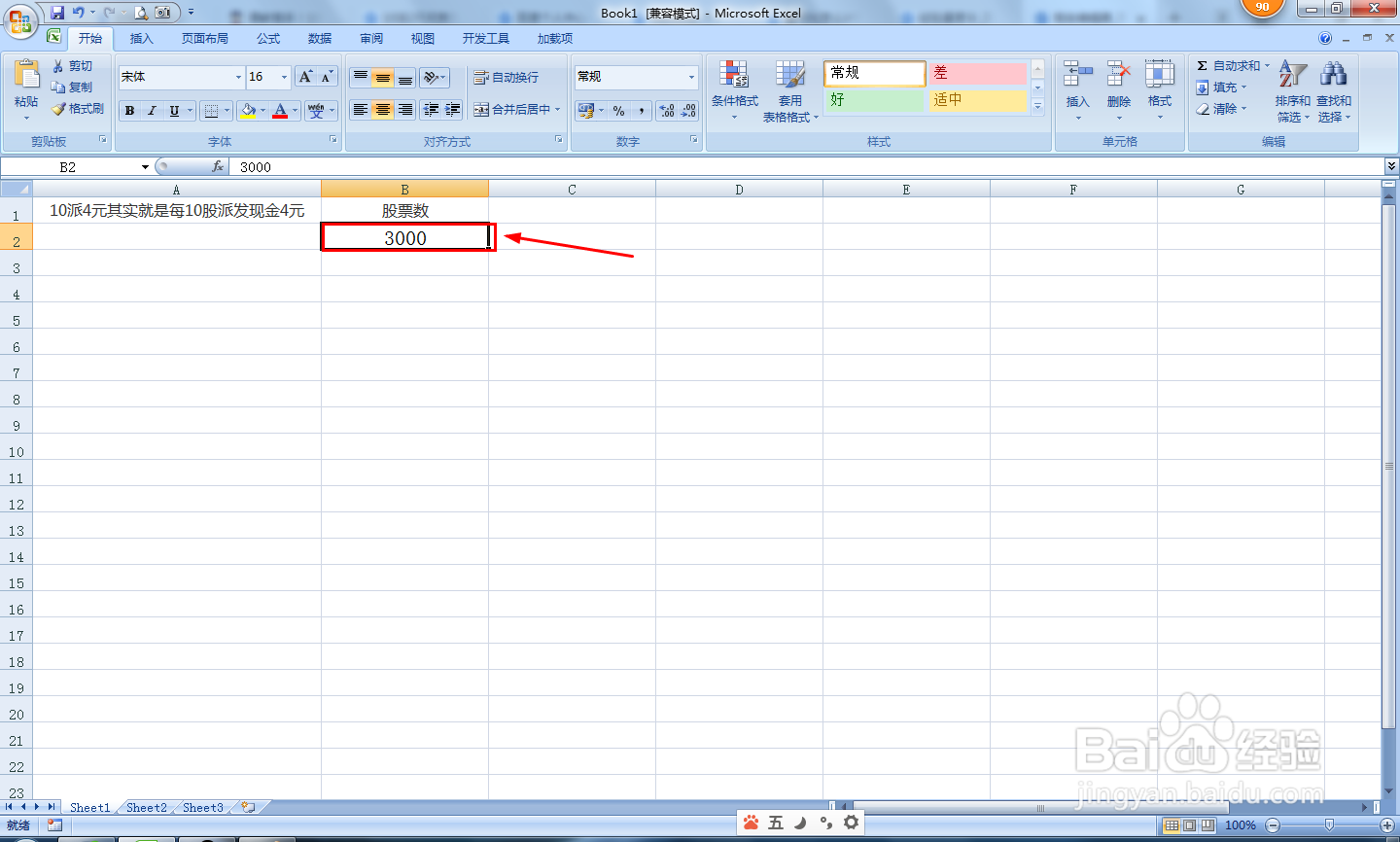Open font size dropdown
The image size is (1400, 842).
284,77
